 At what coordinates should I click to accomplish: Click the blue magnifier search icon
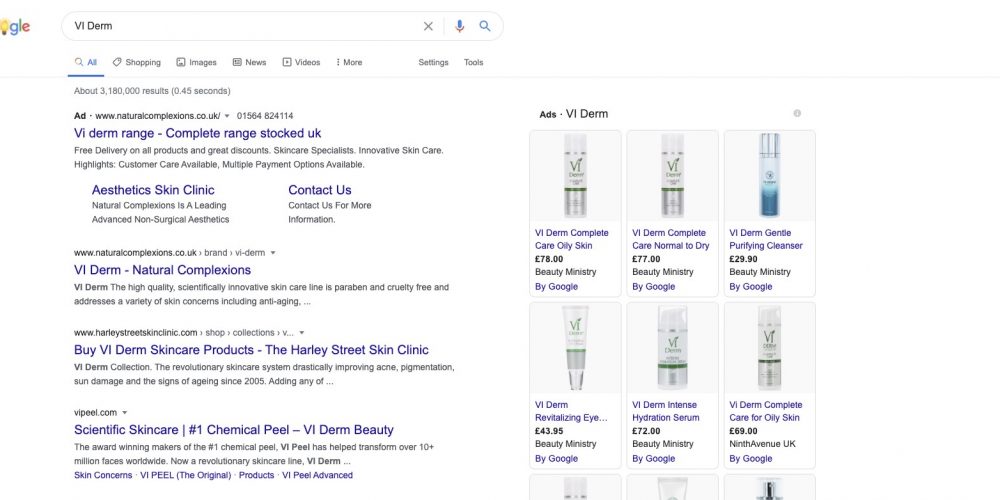pos(485,26)
